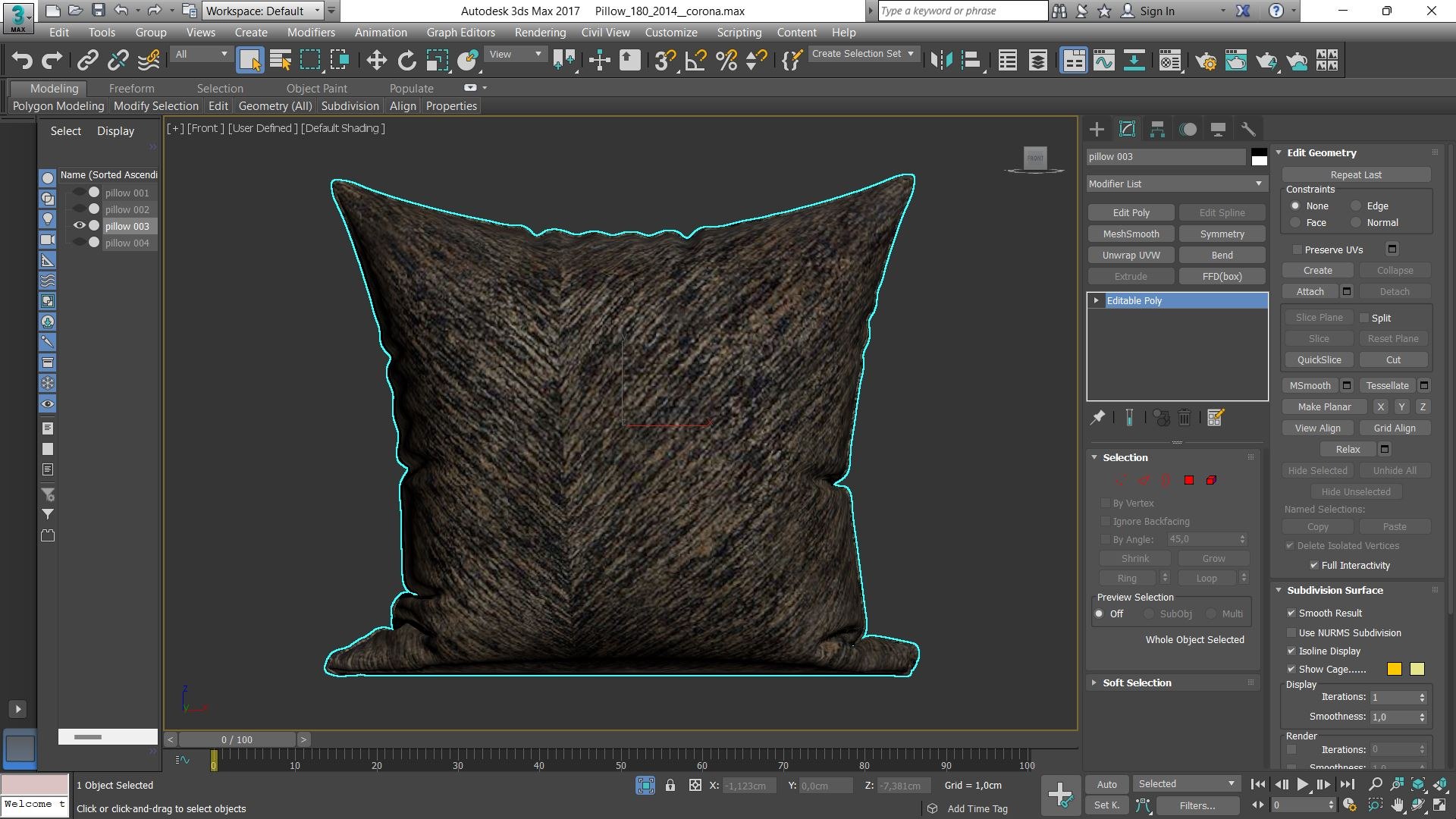Select Polygon sub-object level icon
1456x819 pixels.
pos(1189,480)
